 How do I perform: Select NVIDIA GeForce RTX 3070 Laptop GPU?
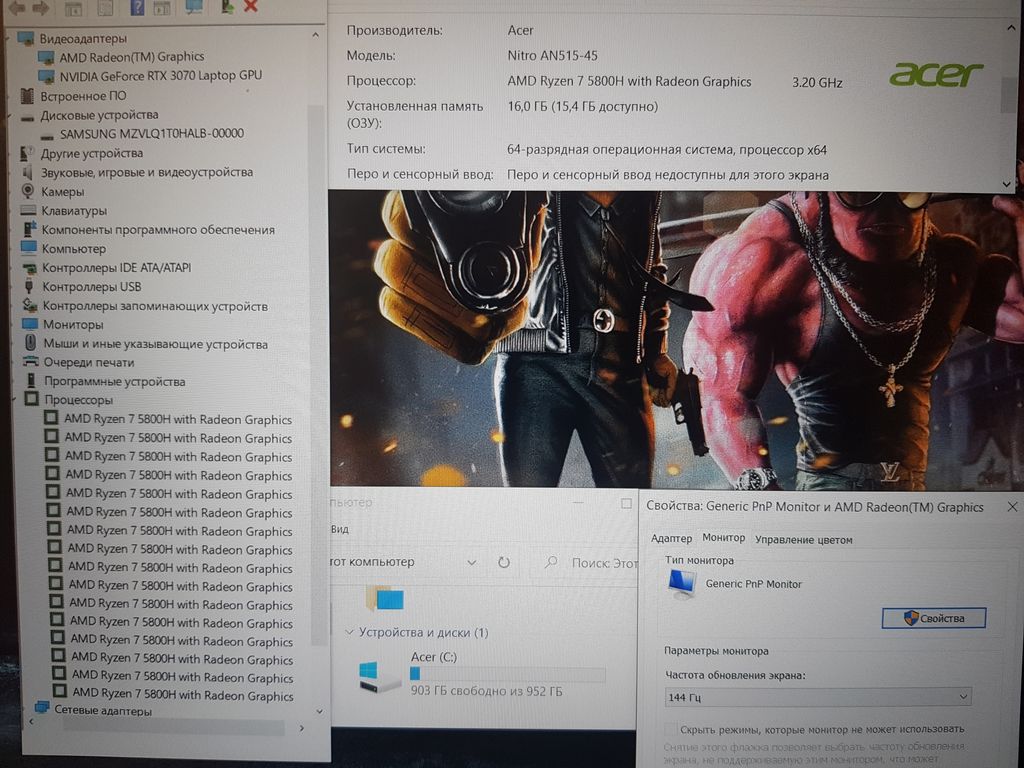tap(161, 76)
